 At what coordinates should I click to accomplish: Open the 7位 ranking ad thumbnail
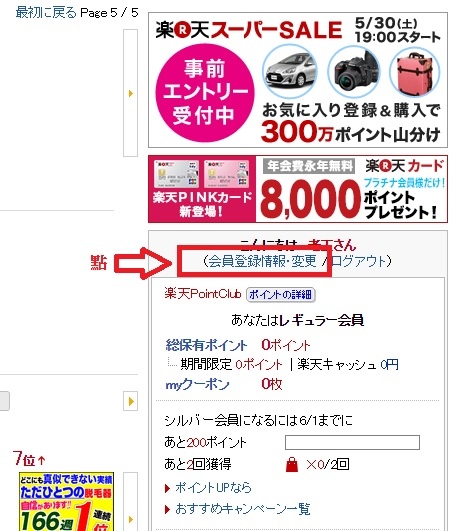pos(66,502)
